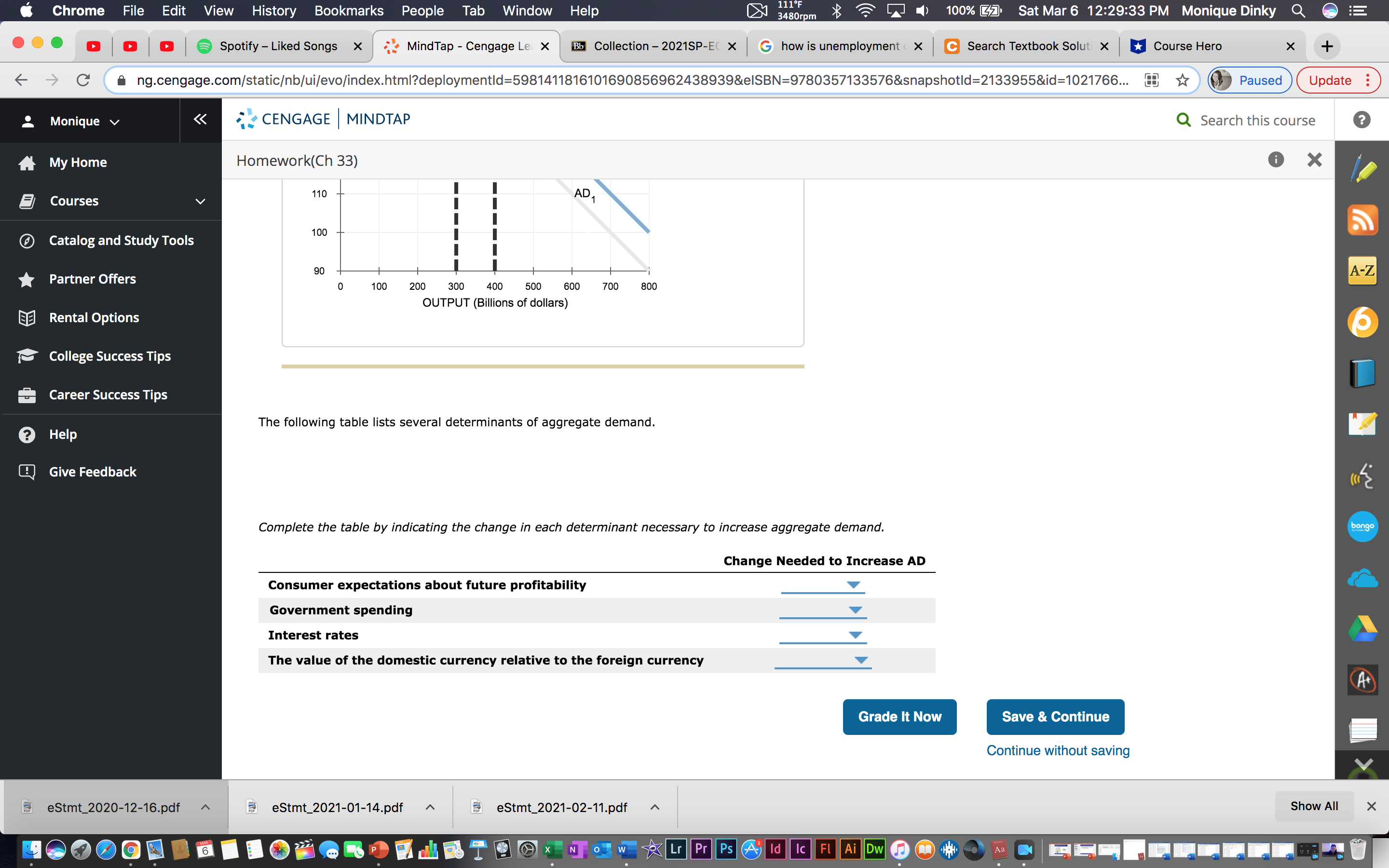Switch to the Course Hero tab
1389x868 pixels.
pyautogui.click(x=1187, y=46)
